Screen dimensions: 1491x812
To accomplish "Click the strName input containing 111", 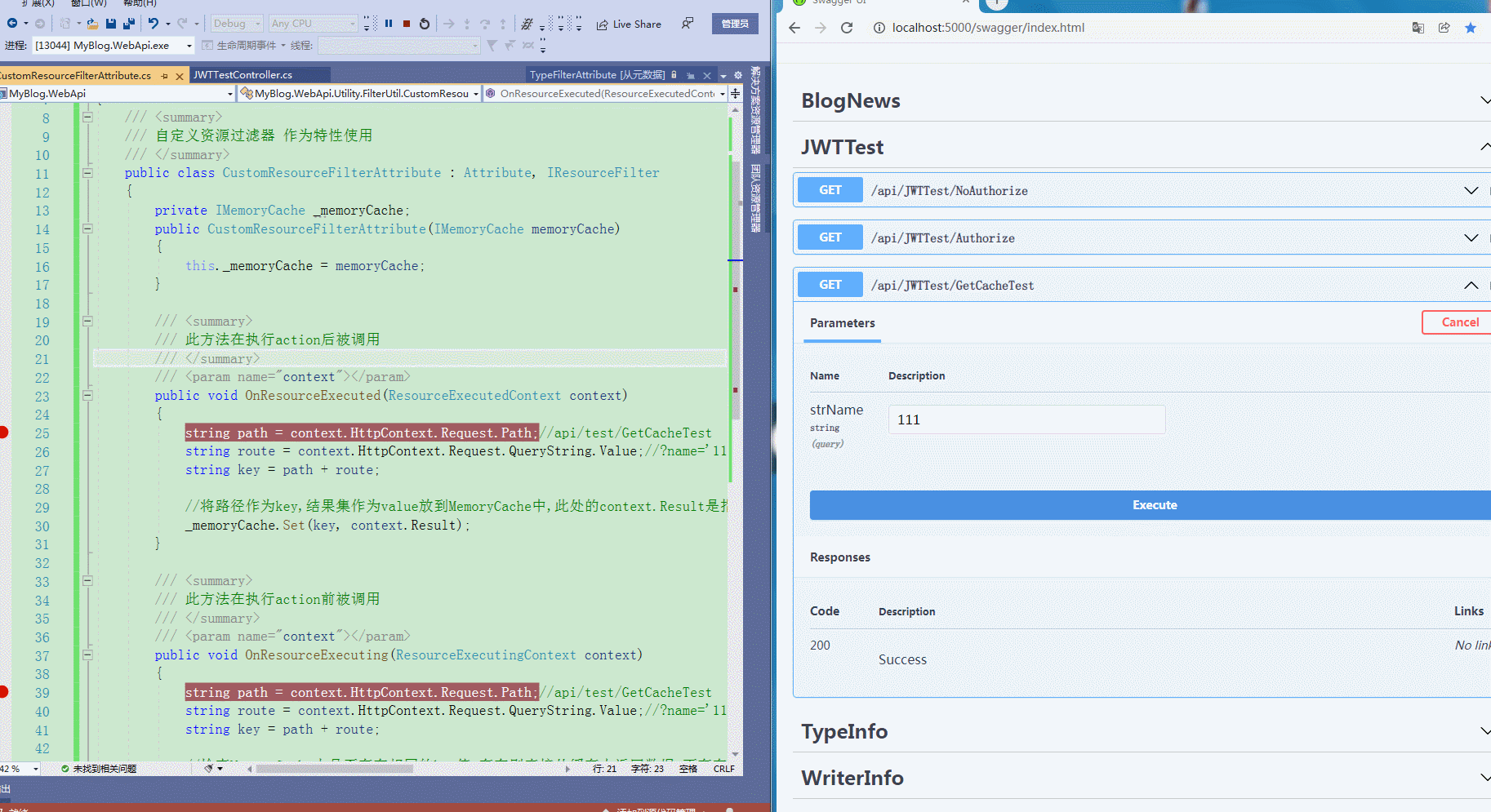I will click(1026, 419).
